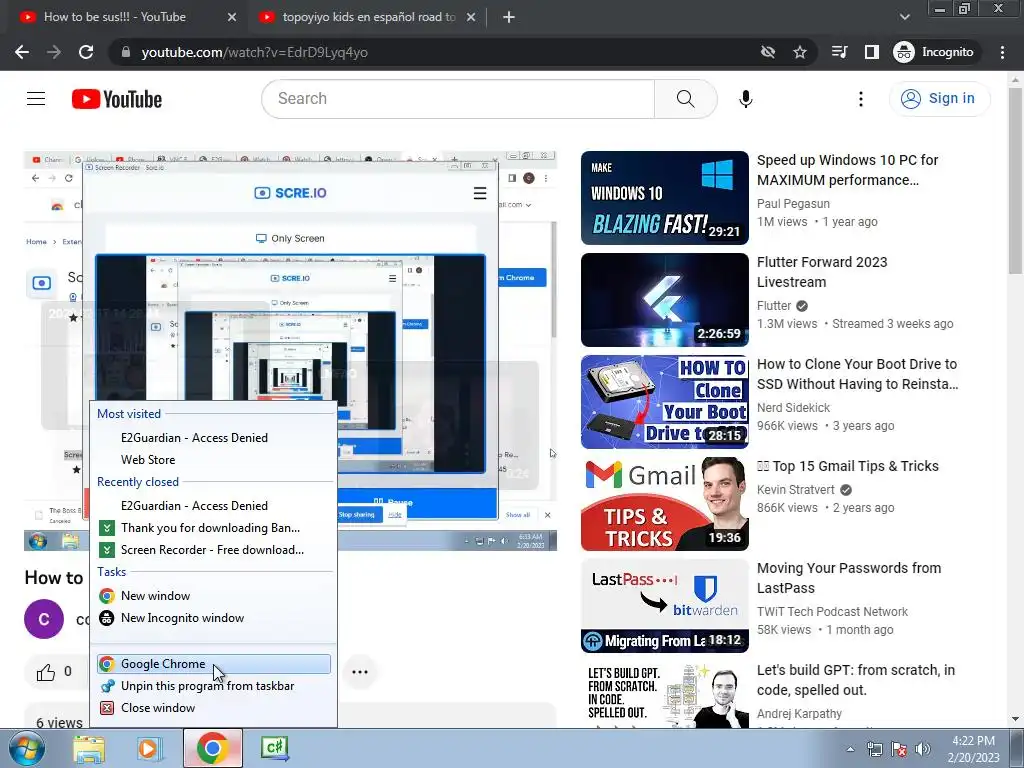Open the Clone Your Boot Drive thumbnail
This screenshot has height=768, width=1024.
pyautogui.click(x=665, y=402)
